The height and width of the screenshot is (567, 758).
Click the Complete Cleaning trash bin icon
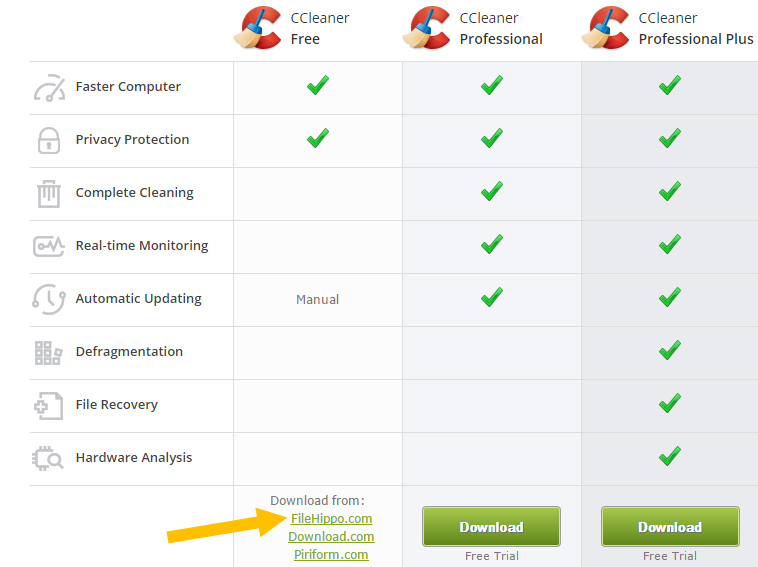click(49, 193)
